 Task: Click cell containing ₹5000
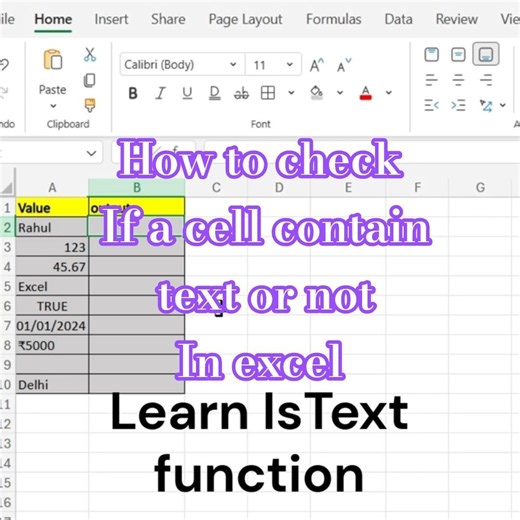[52, 345]
